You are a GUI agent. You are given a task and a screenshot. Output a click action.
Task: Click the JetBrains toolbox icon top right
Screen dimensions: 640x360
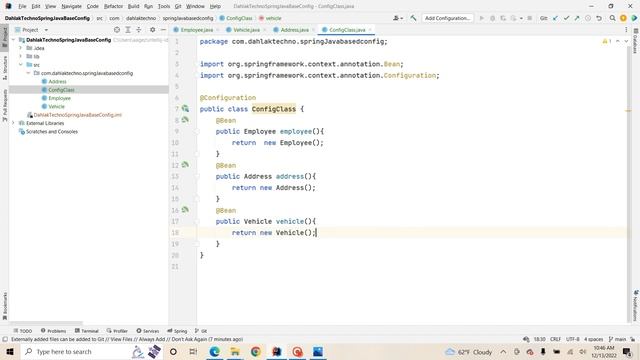[634, 18]
